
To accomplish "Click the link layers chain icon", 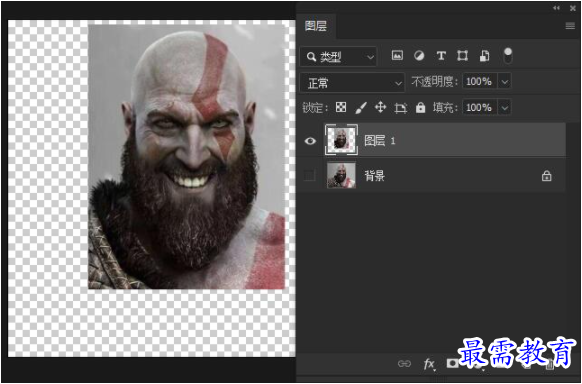I will 404,363.
